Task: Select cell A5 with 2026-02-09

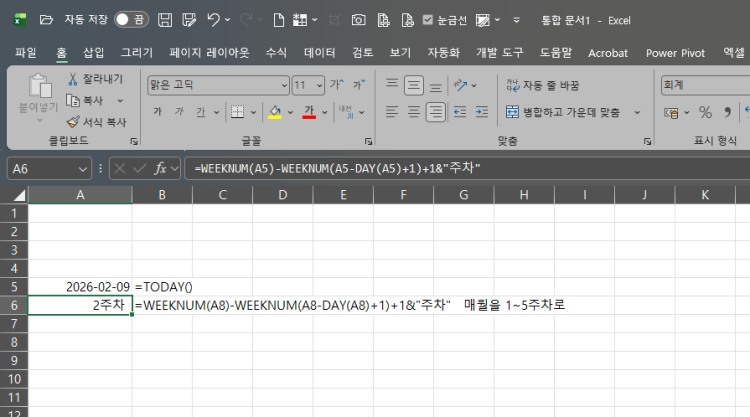Action: [x=80, y=286]
